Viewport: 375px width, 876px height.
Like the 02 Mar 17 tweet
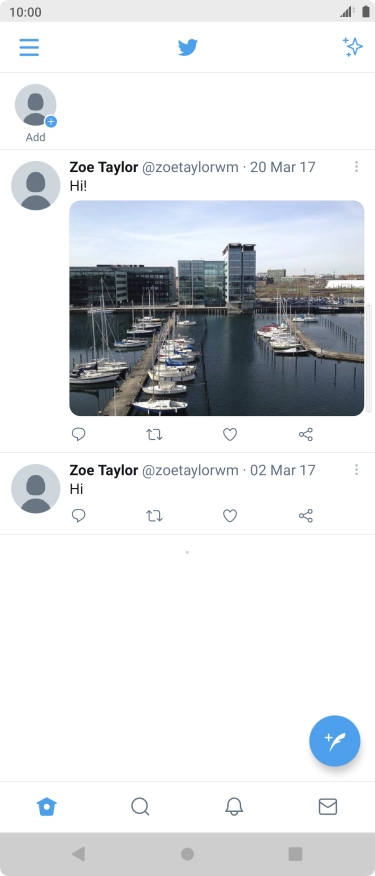pyautogui.click(x=230, y=515)
